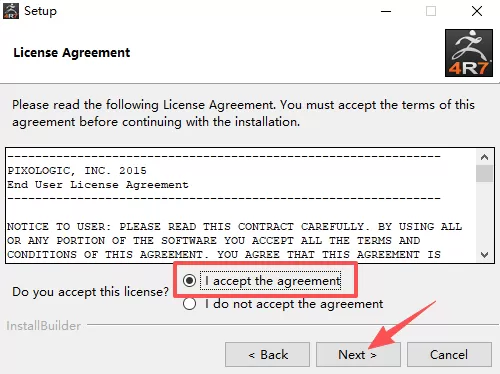Cancel the installation
Screen dimensions: 500x374
(449, 355)
